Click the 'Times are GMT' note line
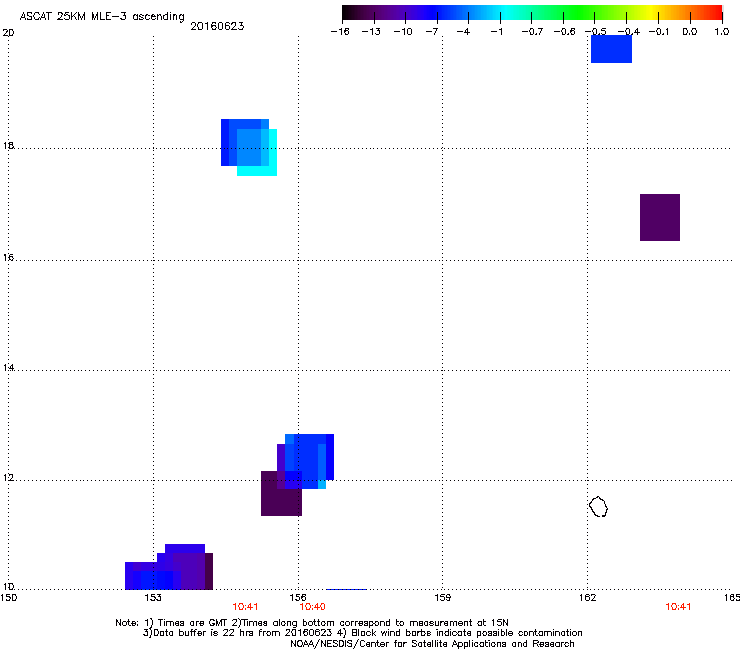740x650 pixels. tap(312, 623)
